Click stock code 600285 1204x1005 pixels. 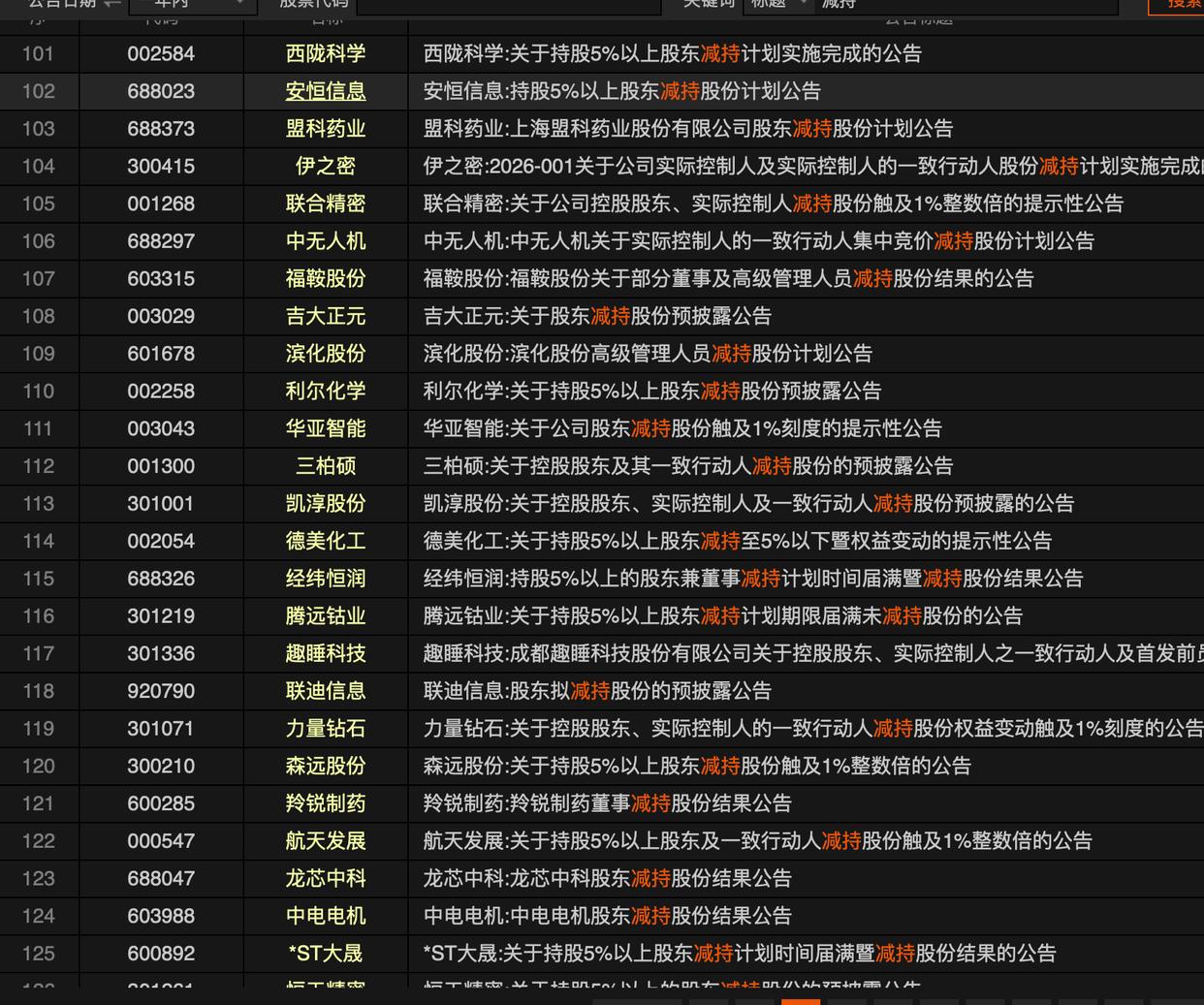161,803
